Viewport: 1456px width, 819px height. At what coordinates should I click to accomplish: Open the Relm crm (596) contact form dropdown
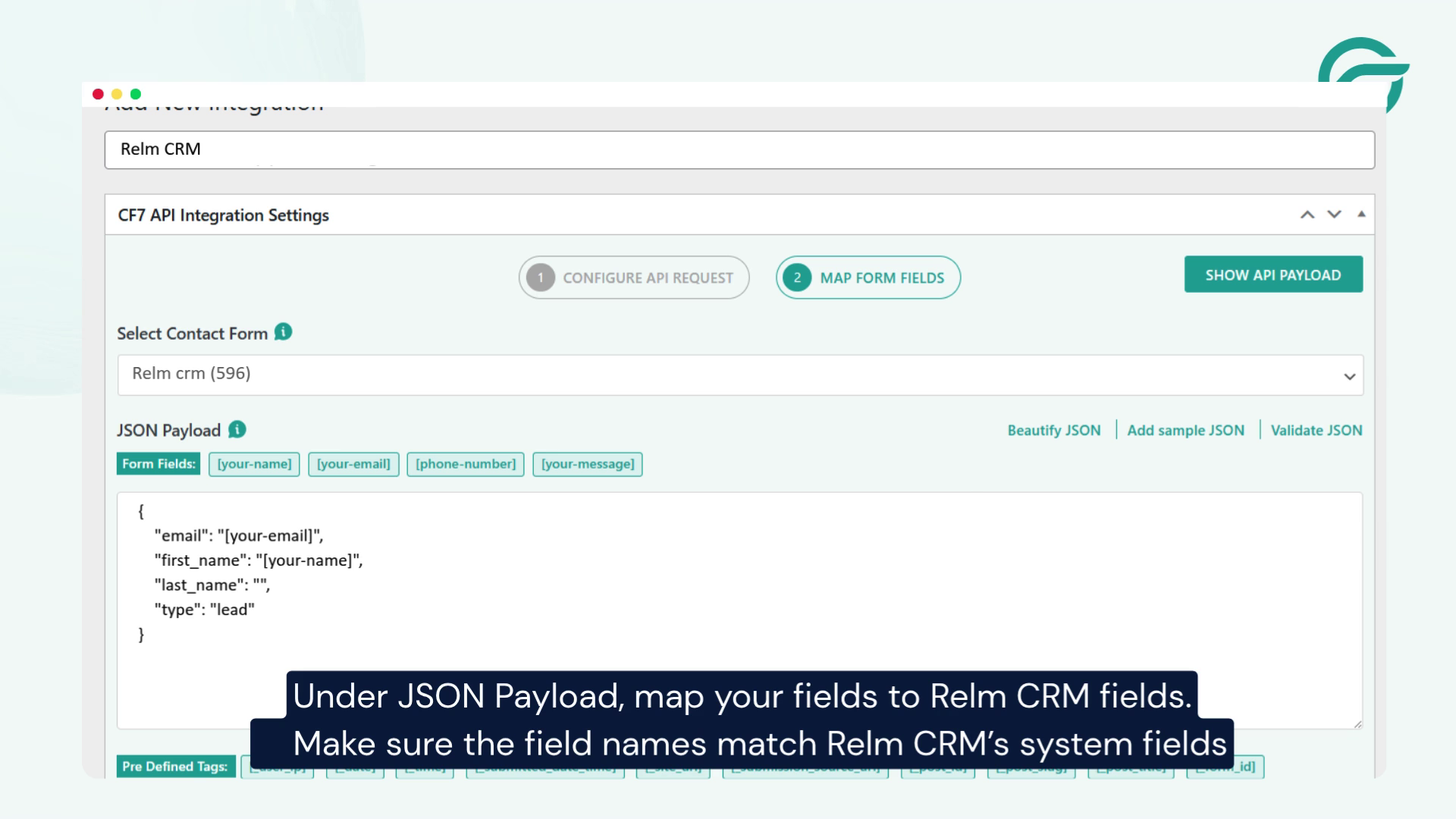point(740,375)
